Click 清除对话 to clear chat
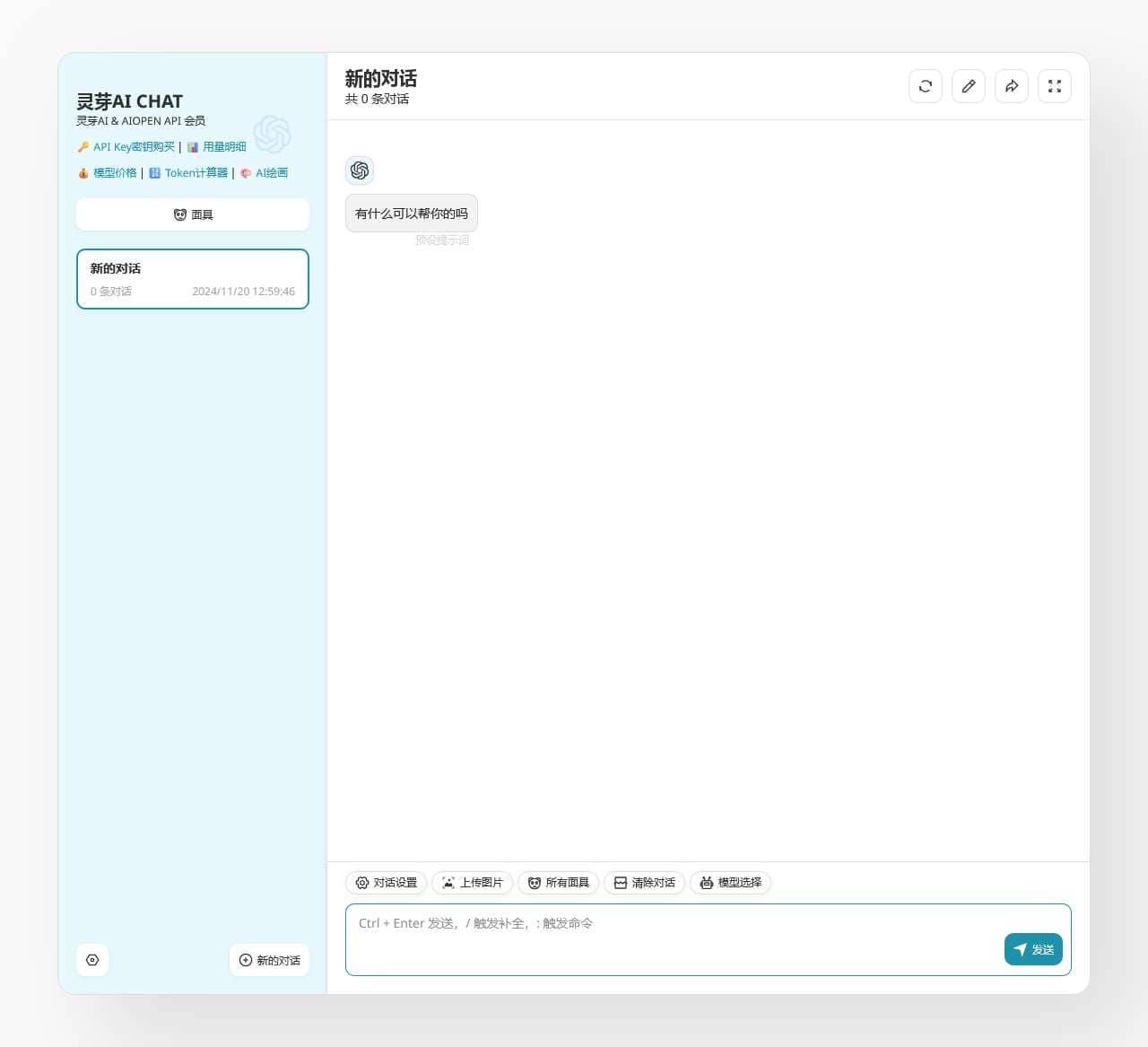 (645, 883)
